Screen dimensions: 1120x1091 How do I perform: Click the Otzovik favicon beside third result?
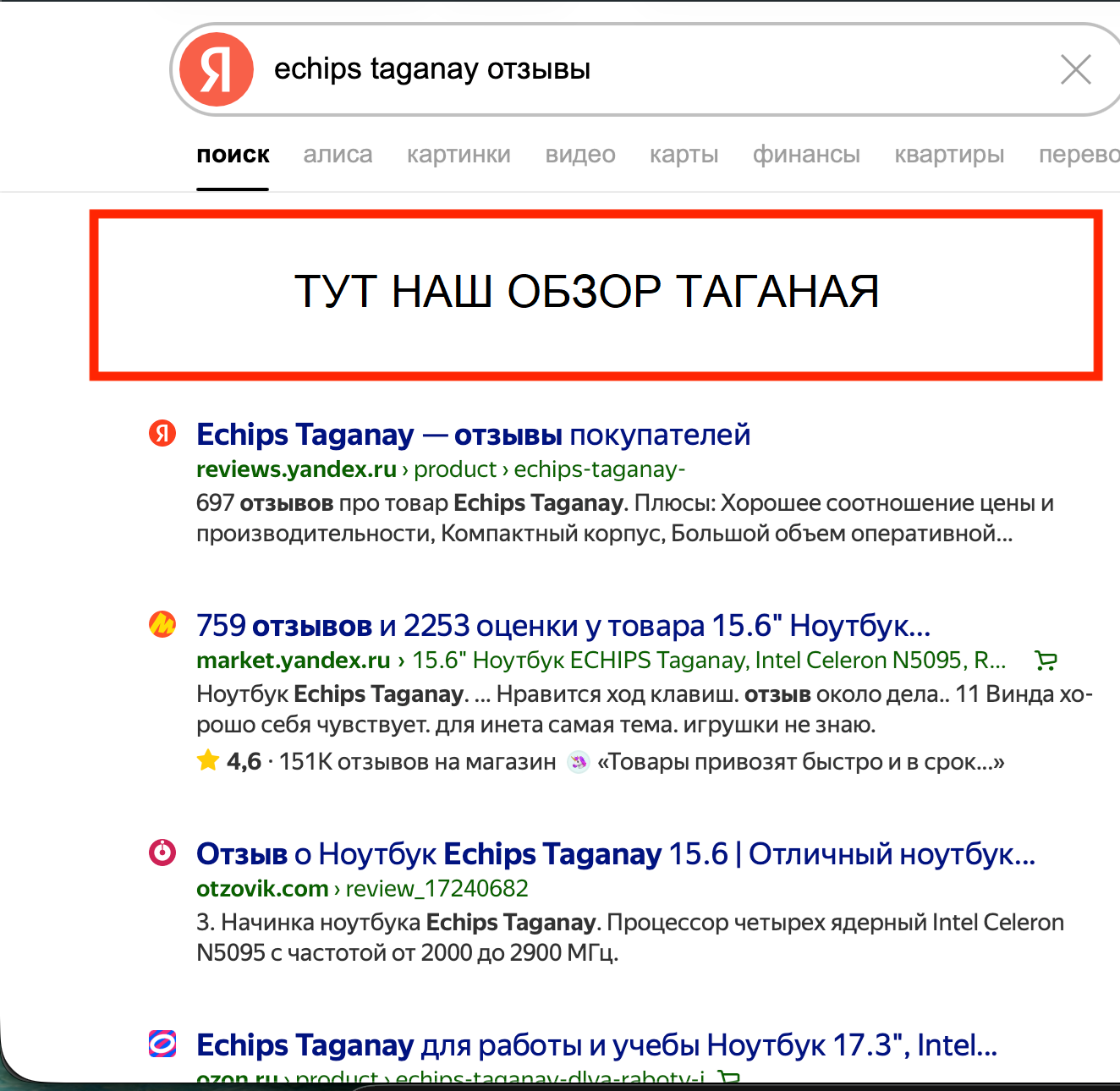click(162, 853)
